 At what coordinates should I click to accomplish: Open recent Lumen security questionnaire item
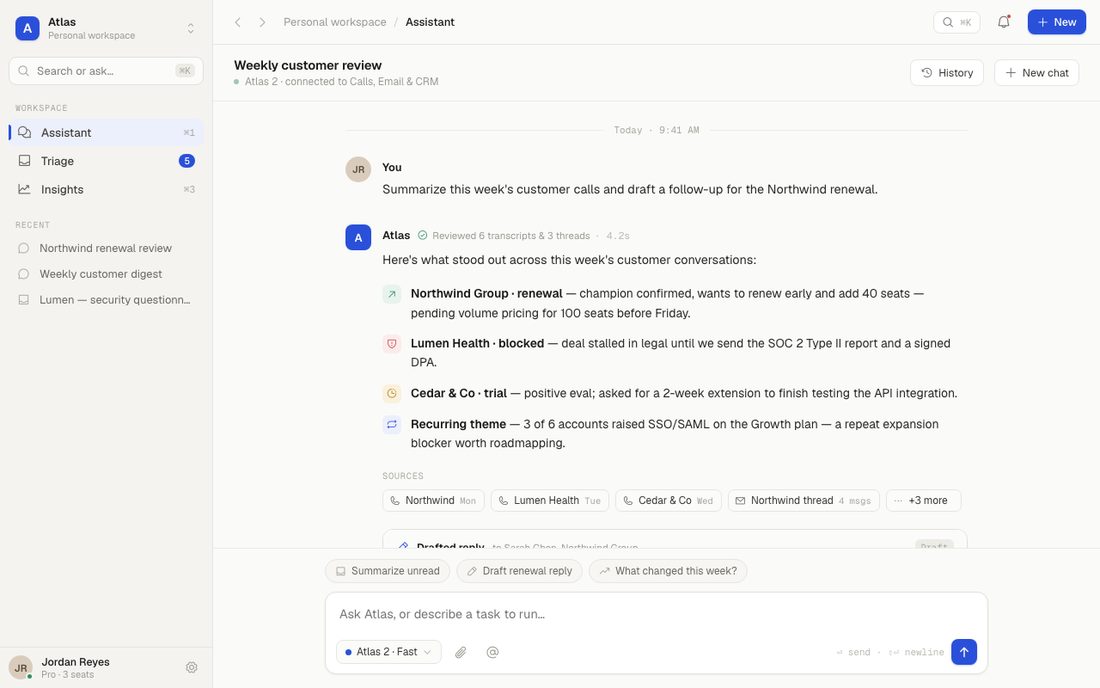[x=106, y=299]
